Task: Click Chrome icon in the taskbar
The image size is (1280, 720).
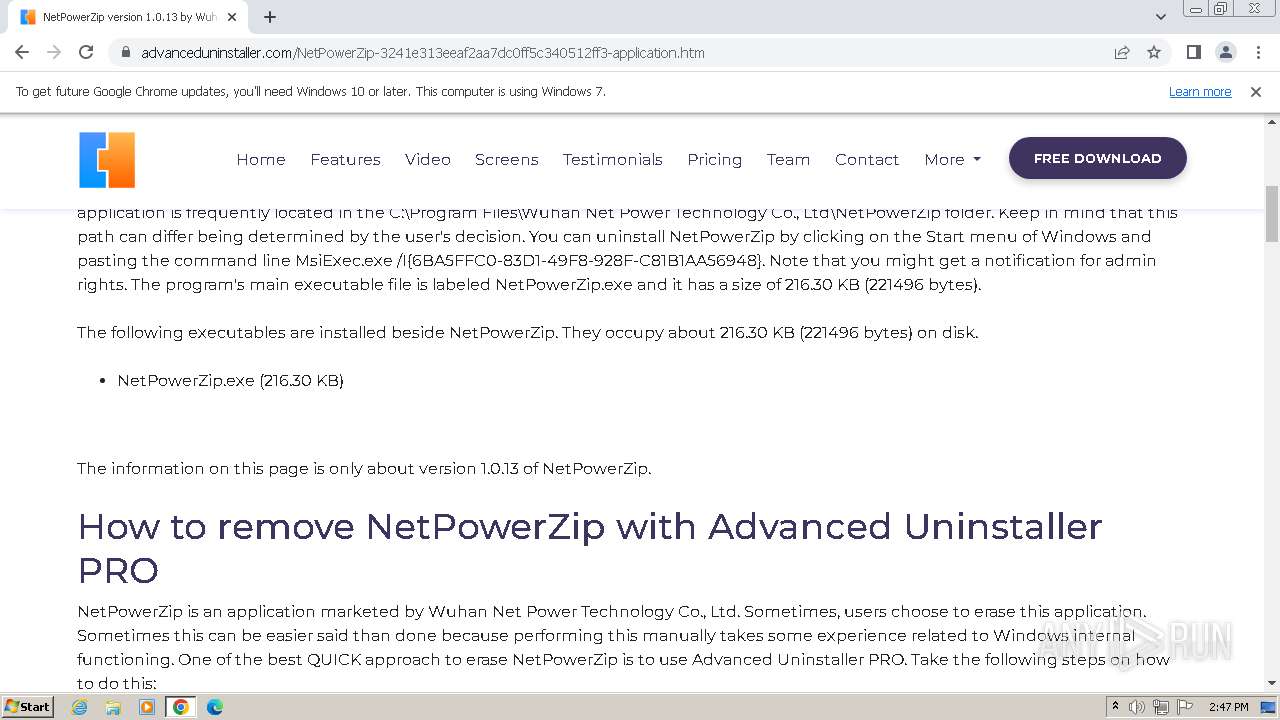Action: [x=181, y=707]
